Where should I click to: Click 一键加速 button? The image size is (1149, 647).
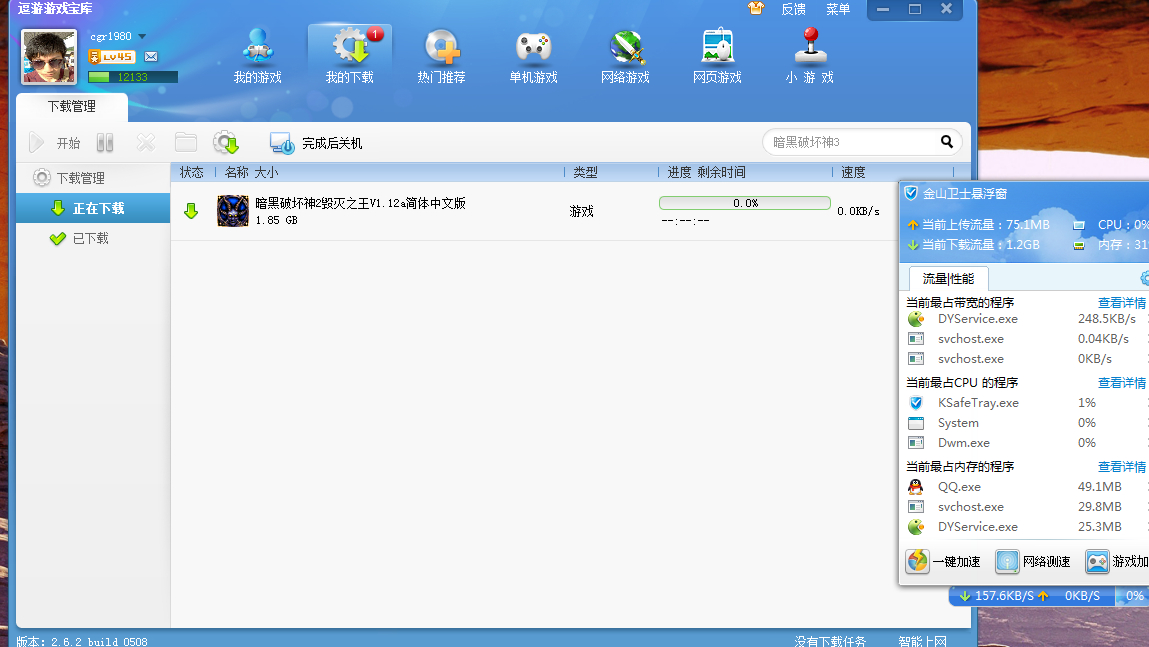943,561
